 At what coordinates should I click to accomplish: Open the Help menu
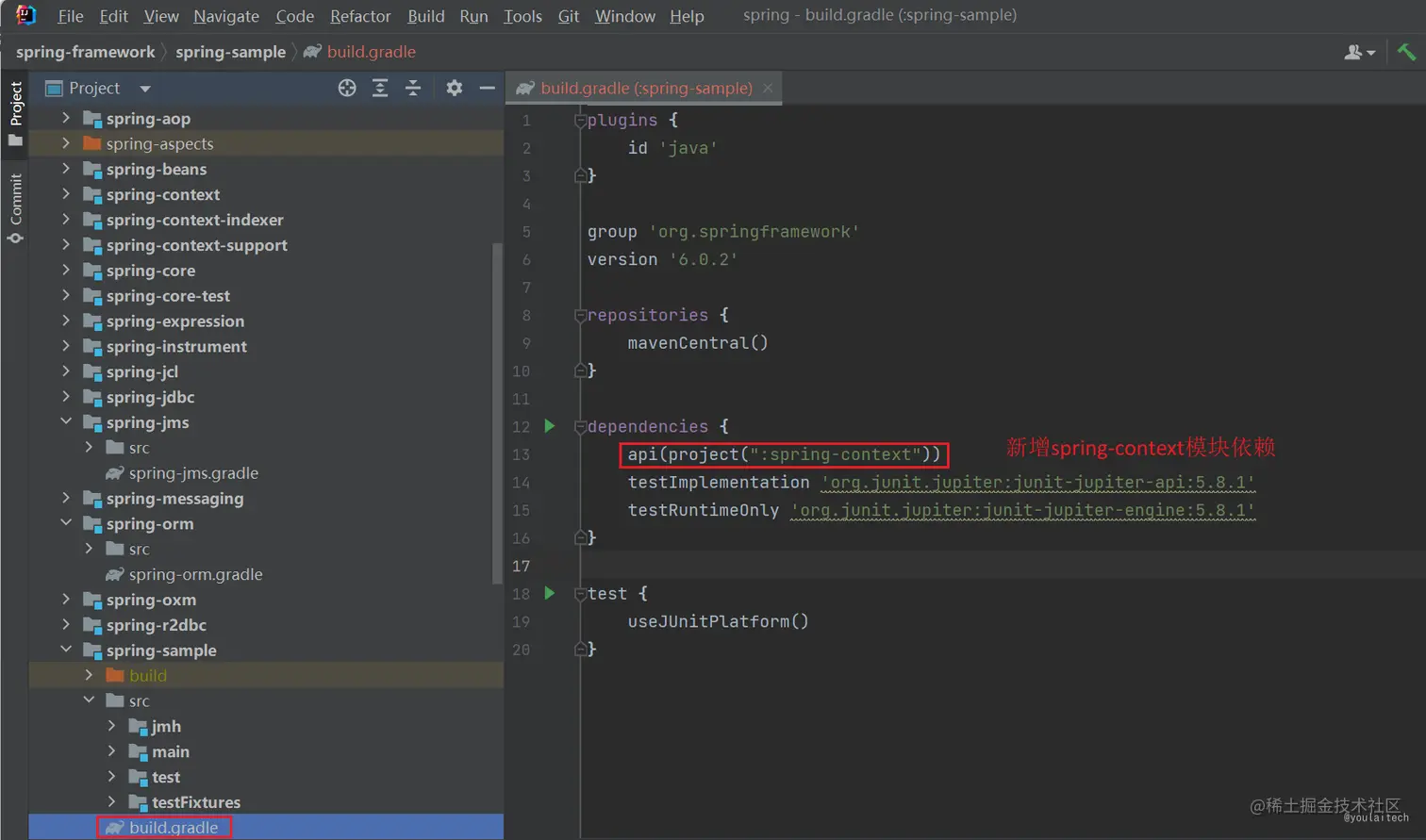(x=687, y=16)
